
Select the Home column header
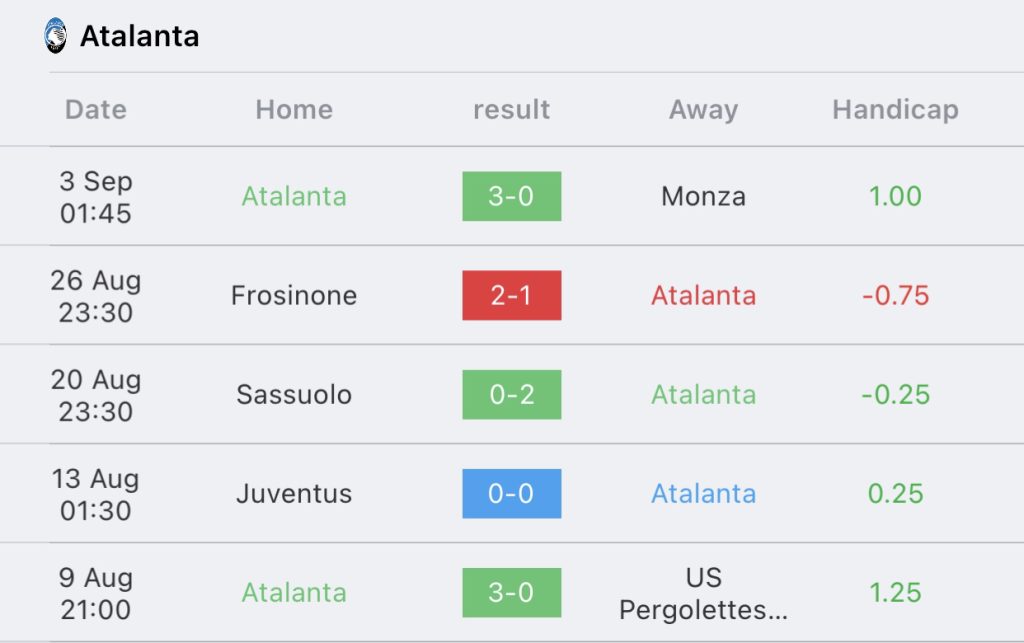294,110
